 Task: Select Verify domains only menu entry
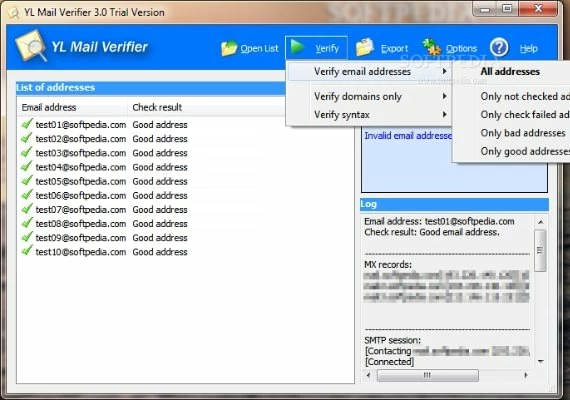click(x=369, y=96)
